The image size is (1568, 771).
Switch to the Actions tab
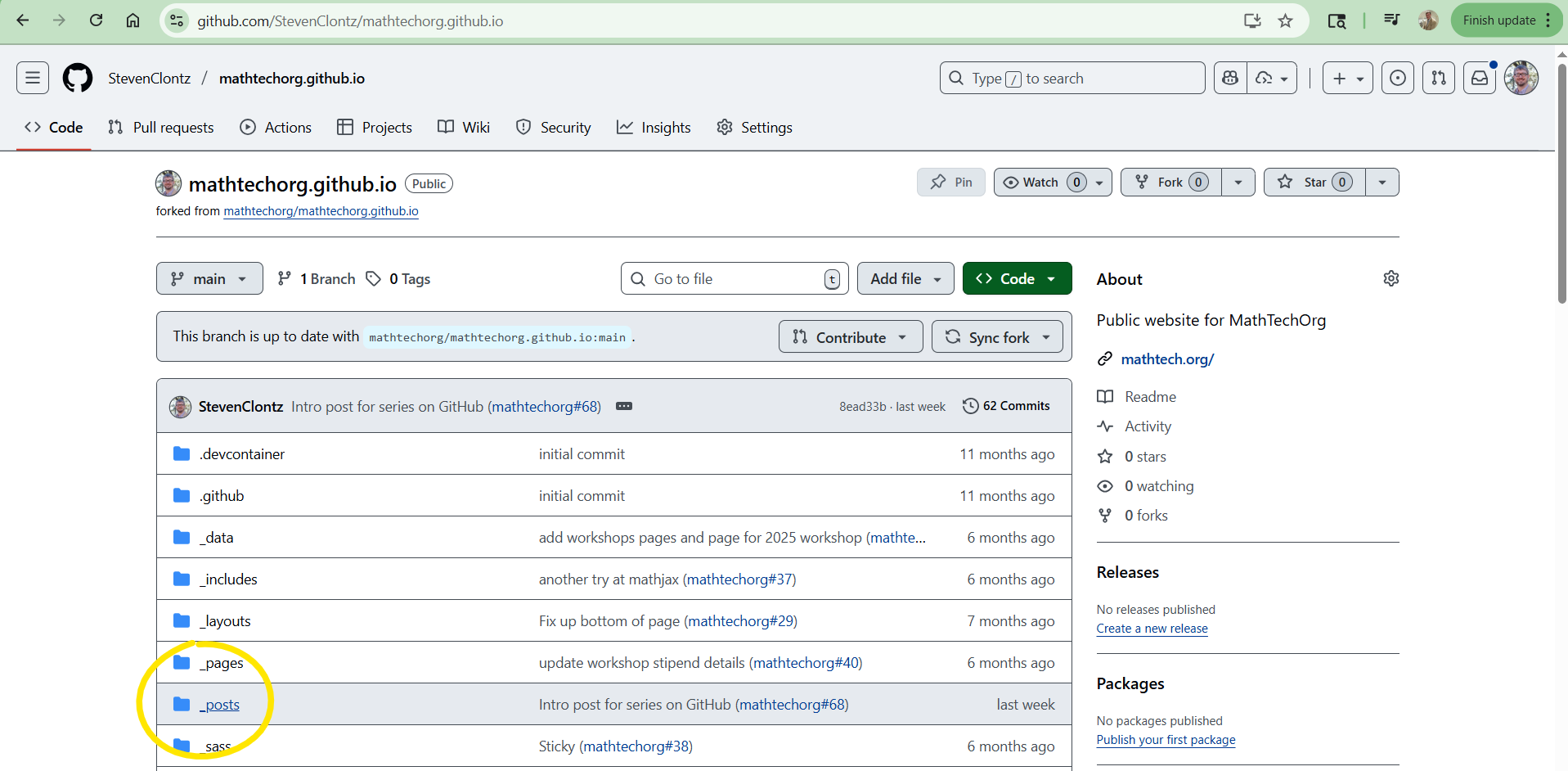[x=276, y=128]
